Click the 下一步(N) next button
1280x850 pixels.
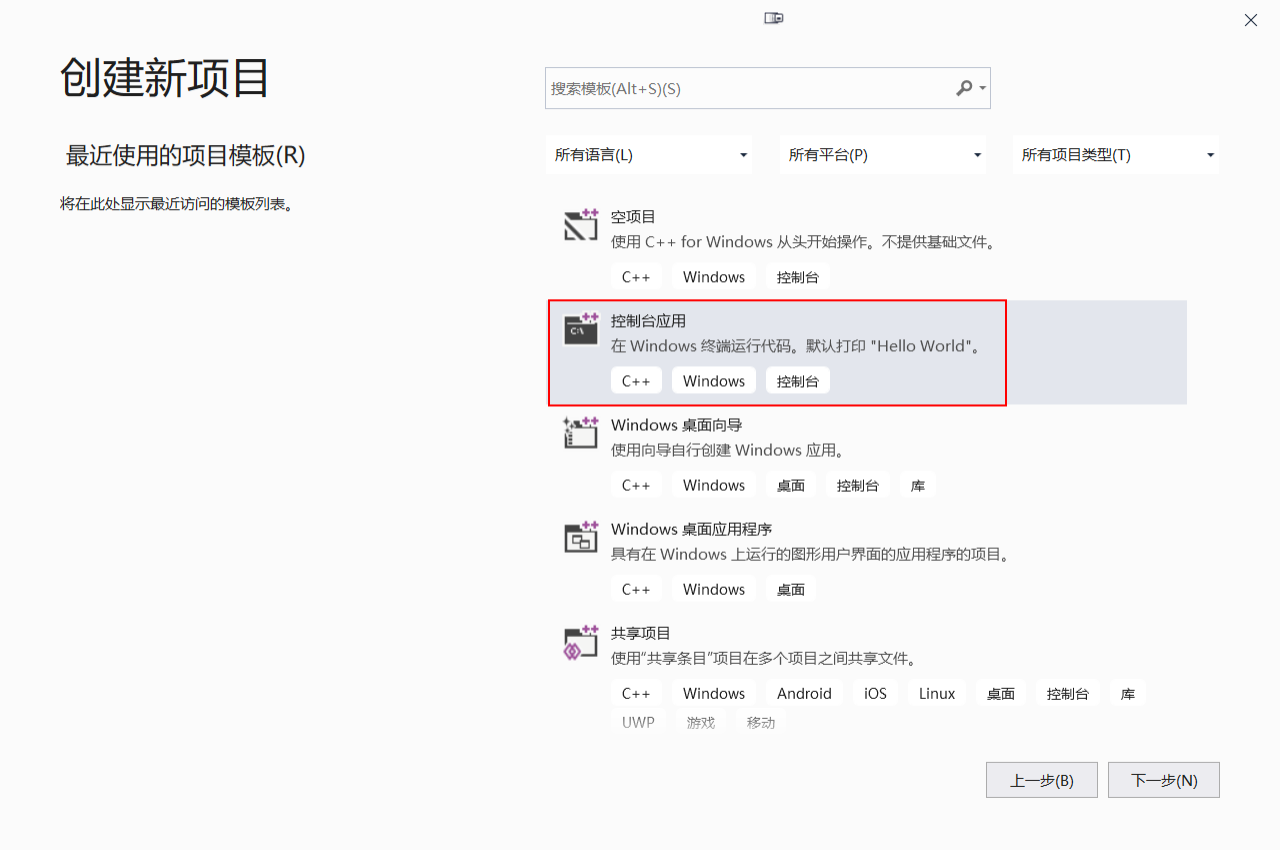click(1164, 780)
